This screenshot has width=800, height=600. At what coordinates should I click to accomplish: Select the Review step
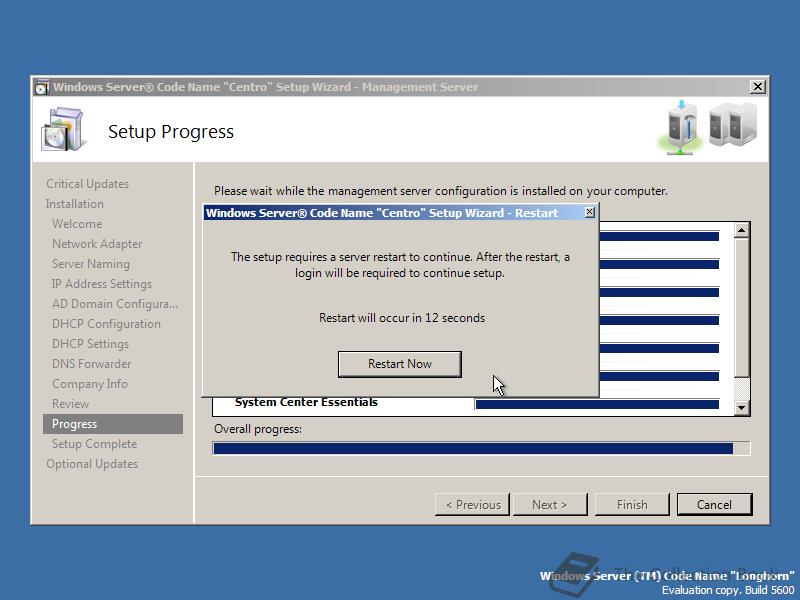(x=70, y=404)
